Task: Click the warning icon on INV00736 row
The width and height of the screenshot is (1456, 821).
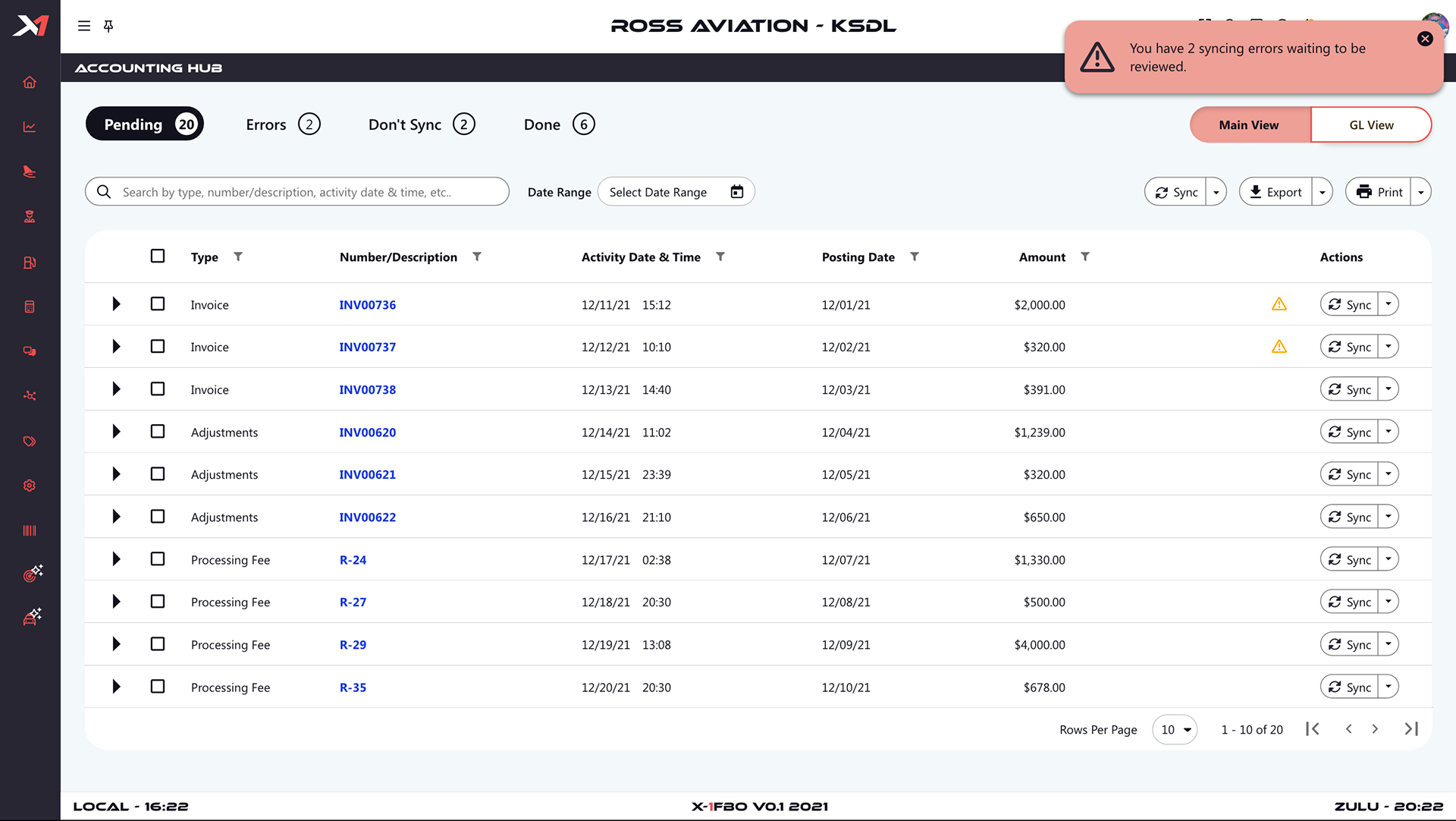Action: (x=1279, y=304)
